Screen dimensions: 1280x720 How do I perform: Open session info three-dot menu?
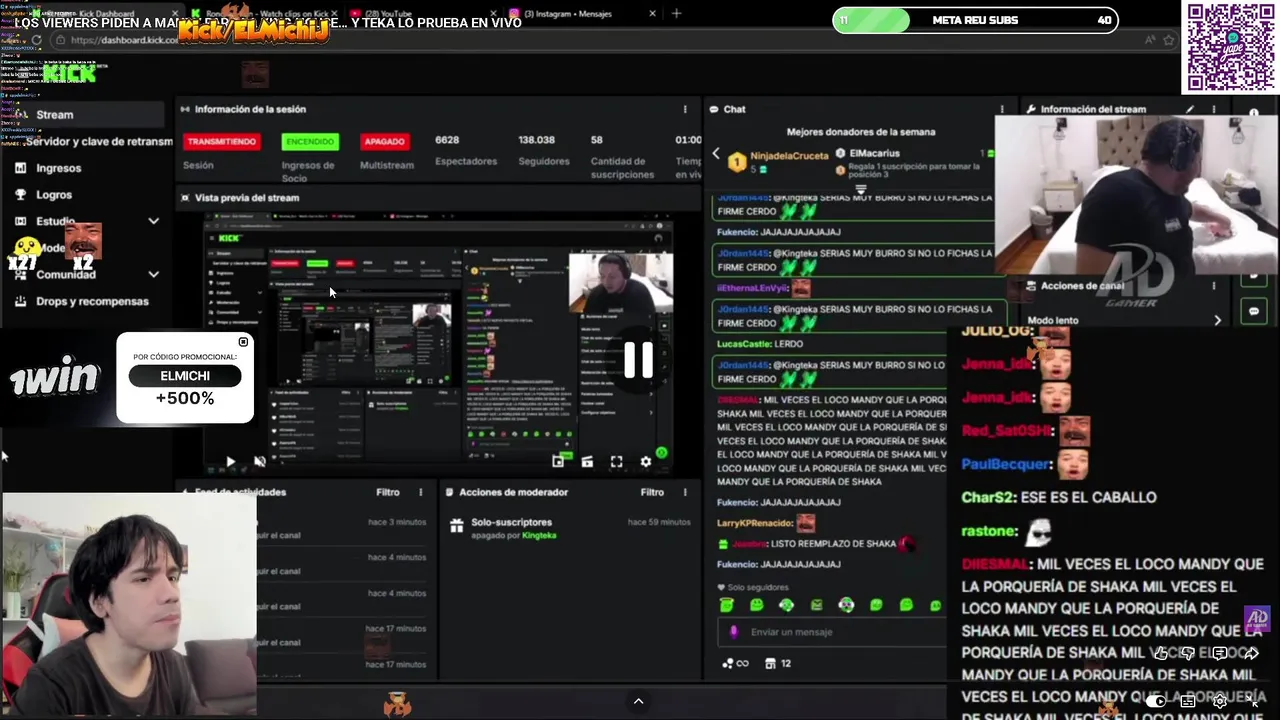(685, 109)
